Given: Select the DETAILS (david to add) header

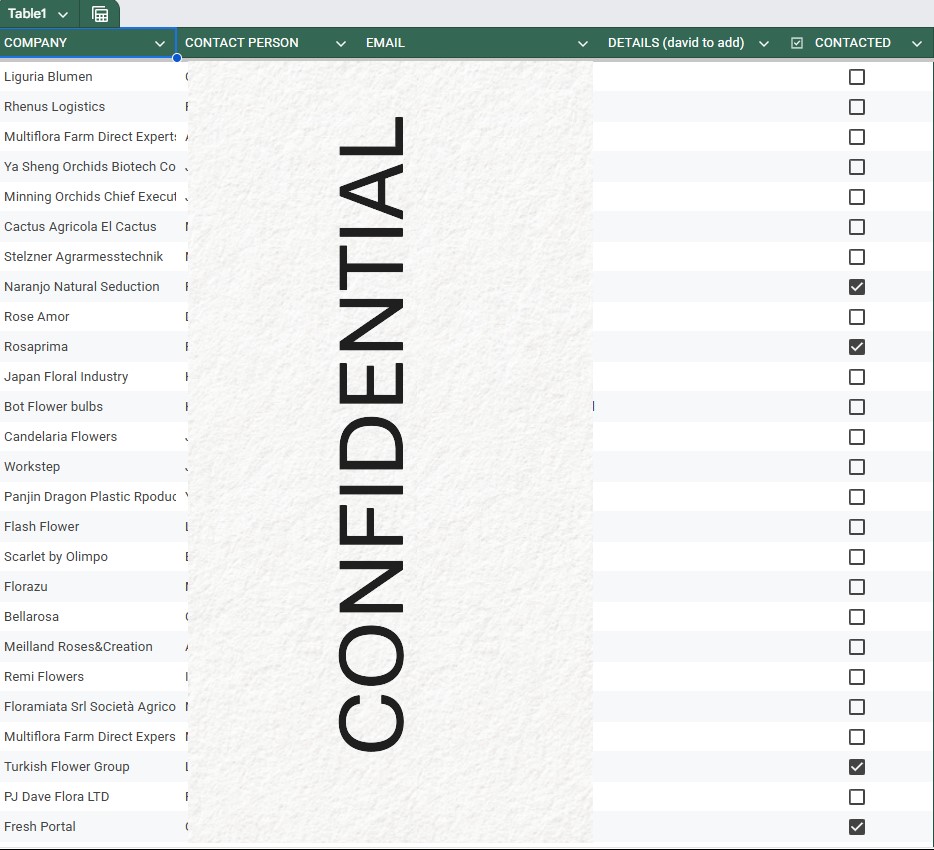Looking at the screenshot, I should (x=689, y=43).
